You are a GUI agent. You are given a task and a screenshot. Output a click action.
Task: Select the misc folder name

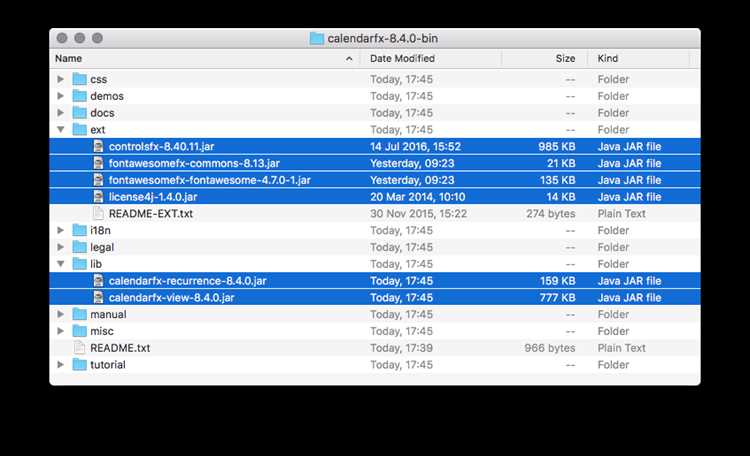click(x=101, y=331)
